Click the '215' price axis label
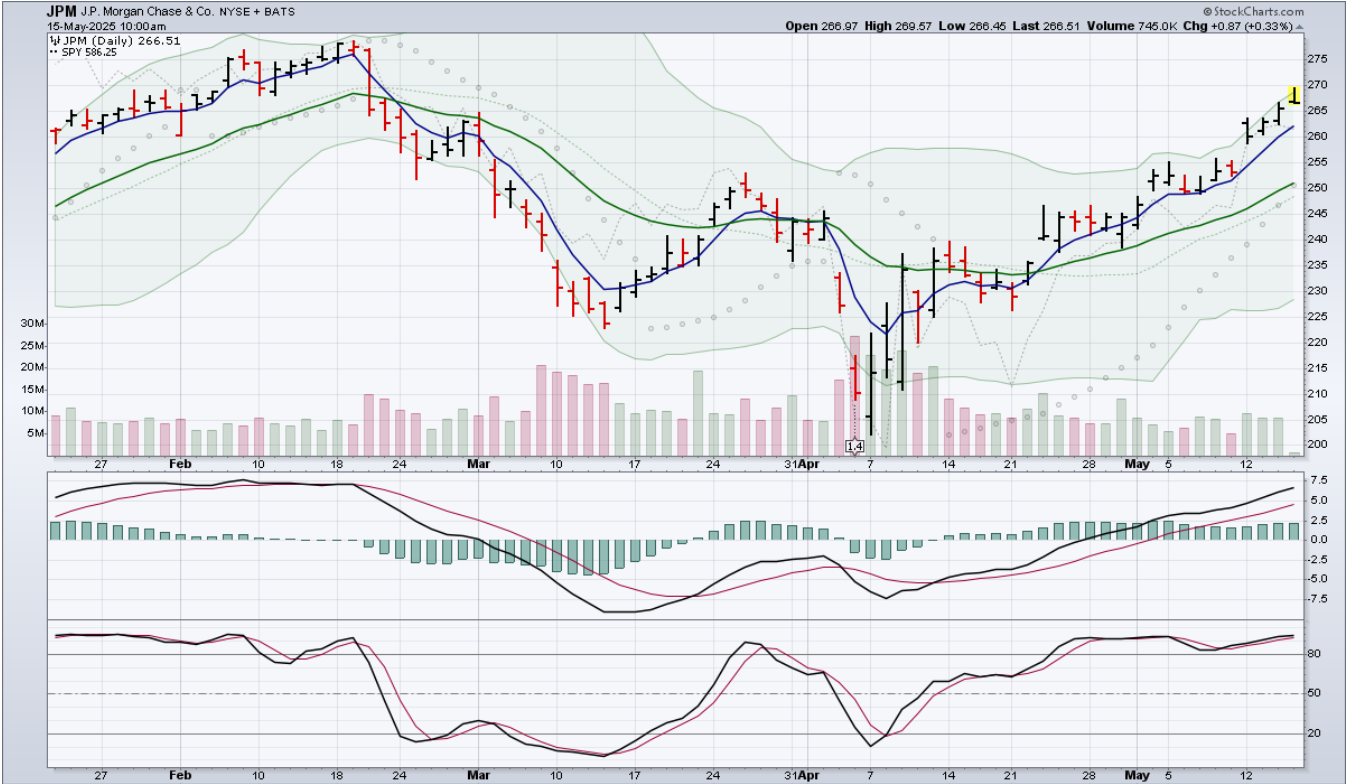1346x784 pixels. tap(1318, 368)
